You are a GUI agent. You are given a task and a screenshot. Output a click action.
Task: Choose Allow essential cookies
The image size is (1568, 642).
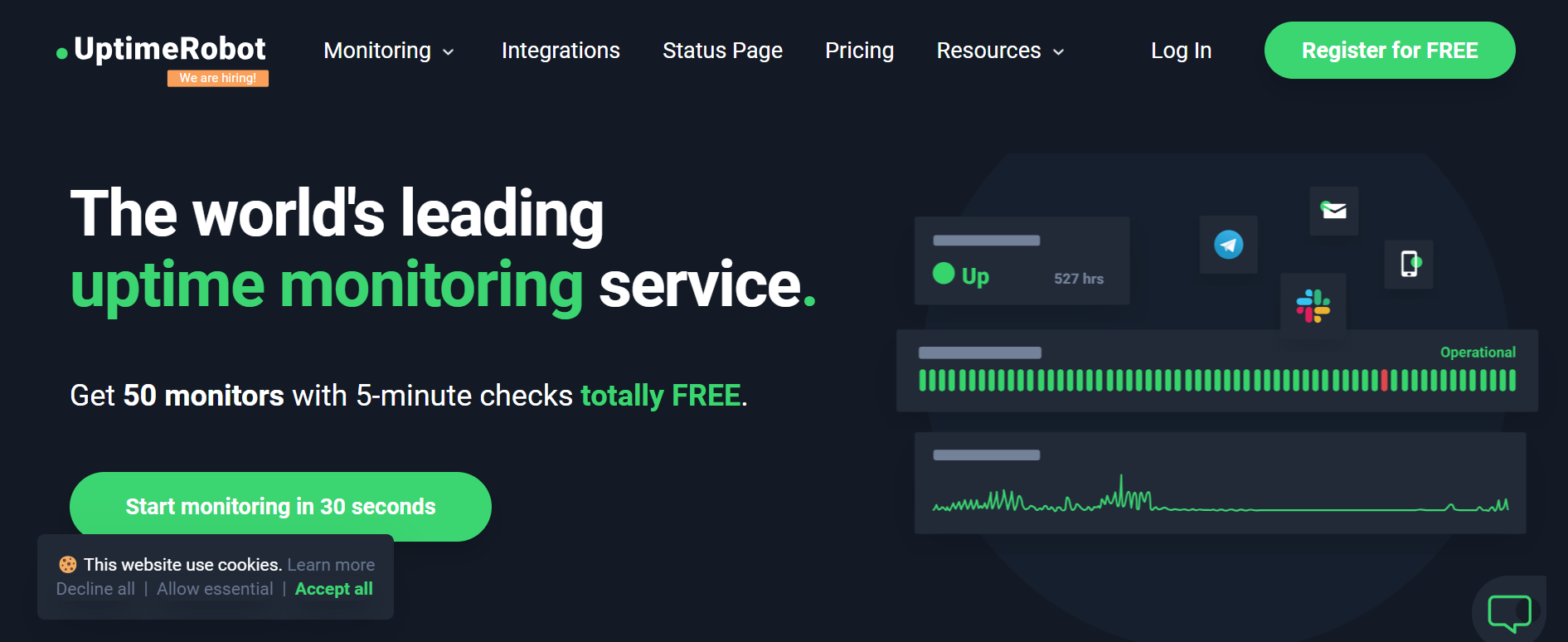pos(215,589)
